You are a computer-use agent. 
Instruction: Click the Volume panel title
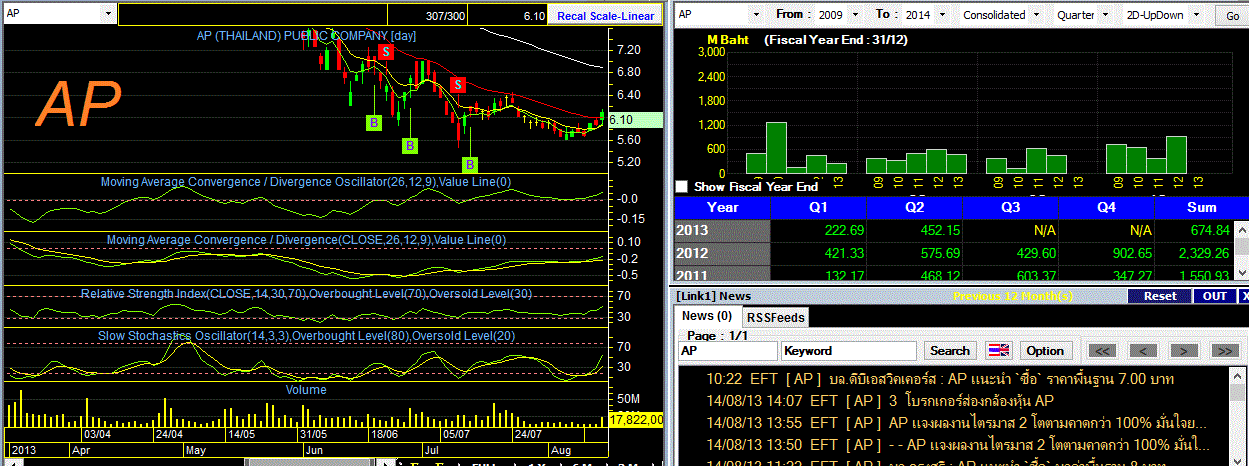(305, 389)
